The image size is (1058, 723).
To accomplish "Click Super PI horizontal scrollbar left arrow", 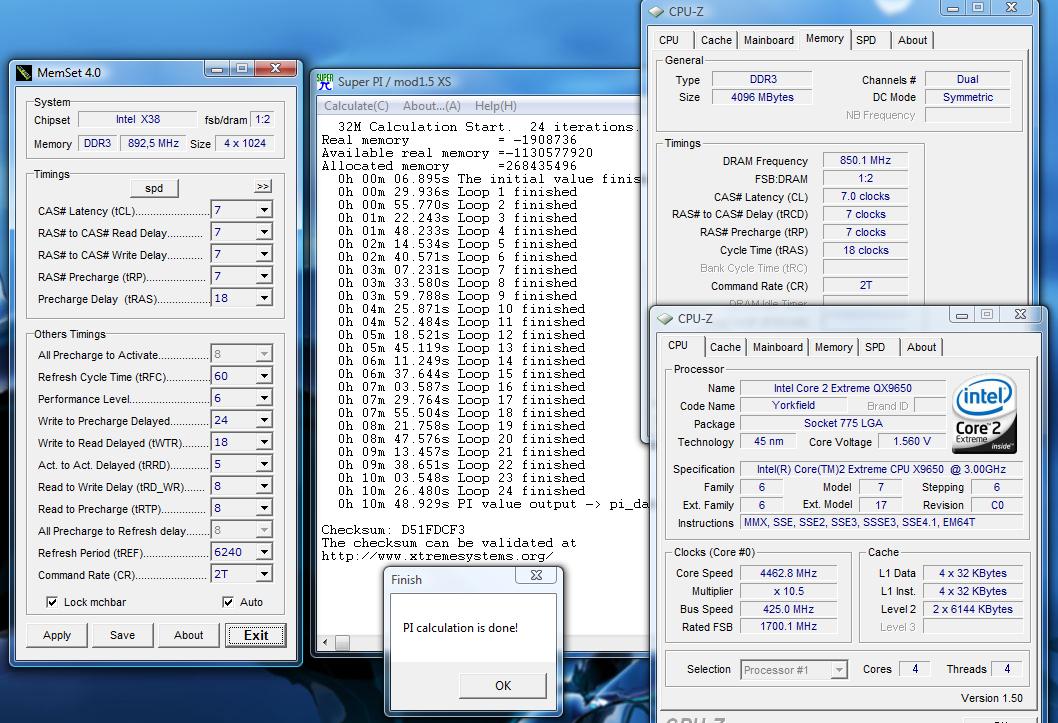I will [x=325, y=642].
